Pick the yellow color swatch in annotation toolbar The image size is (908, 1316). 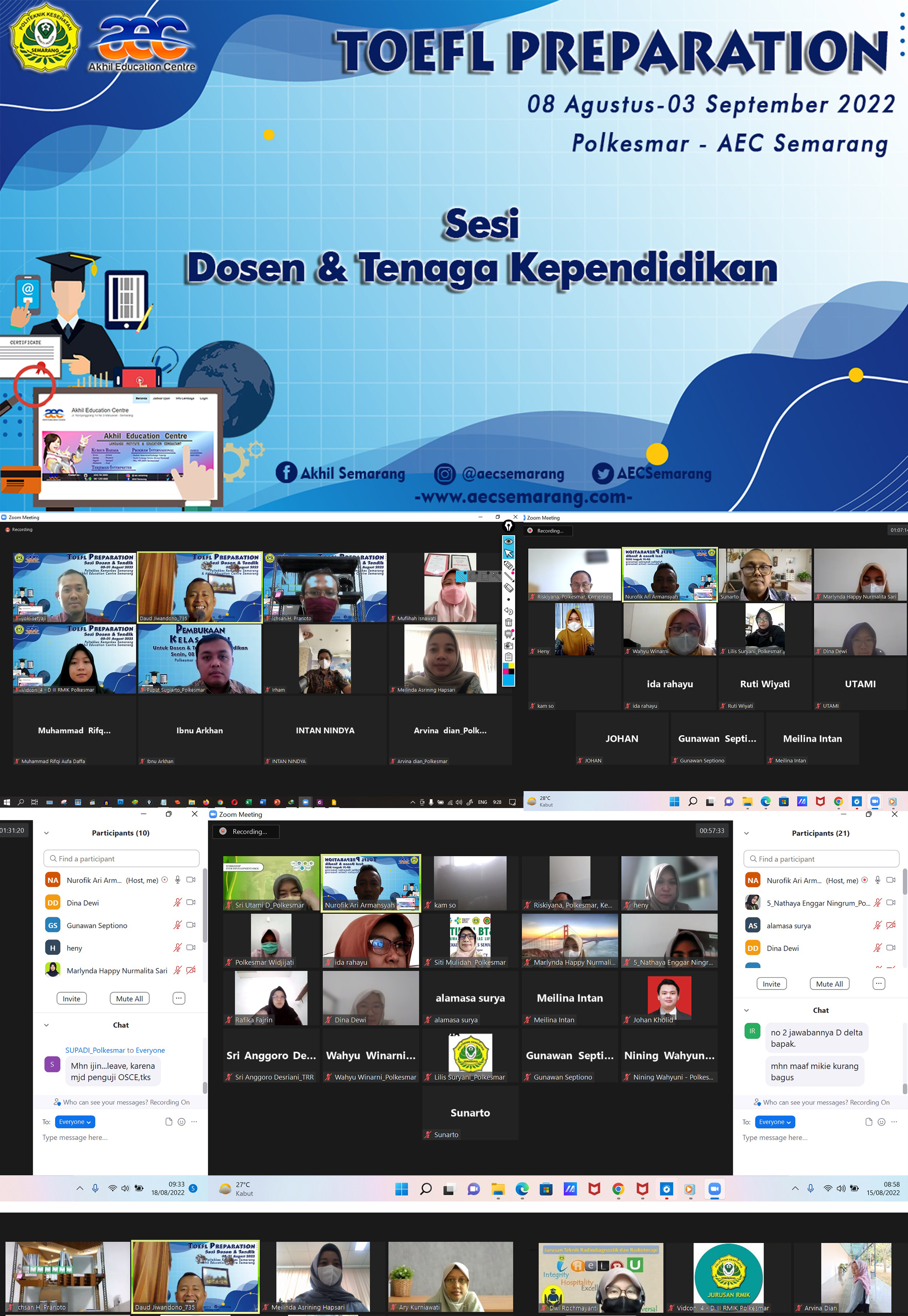tap(511, 665)
